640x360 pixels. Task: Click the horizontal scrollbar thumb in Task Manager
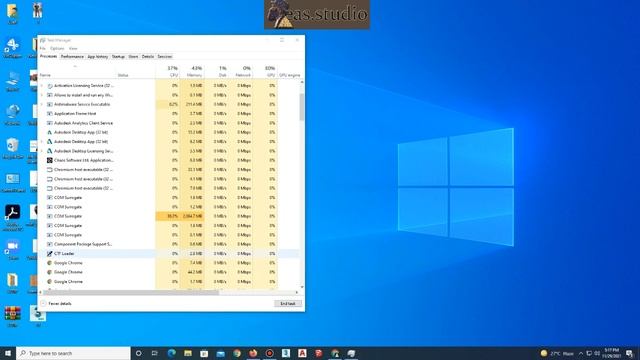pyautogui.click(x=131, y=292)
